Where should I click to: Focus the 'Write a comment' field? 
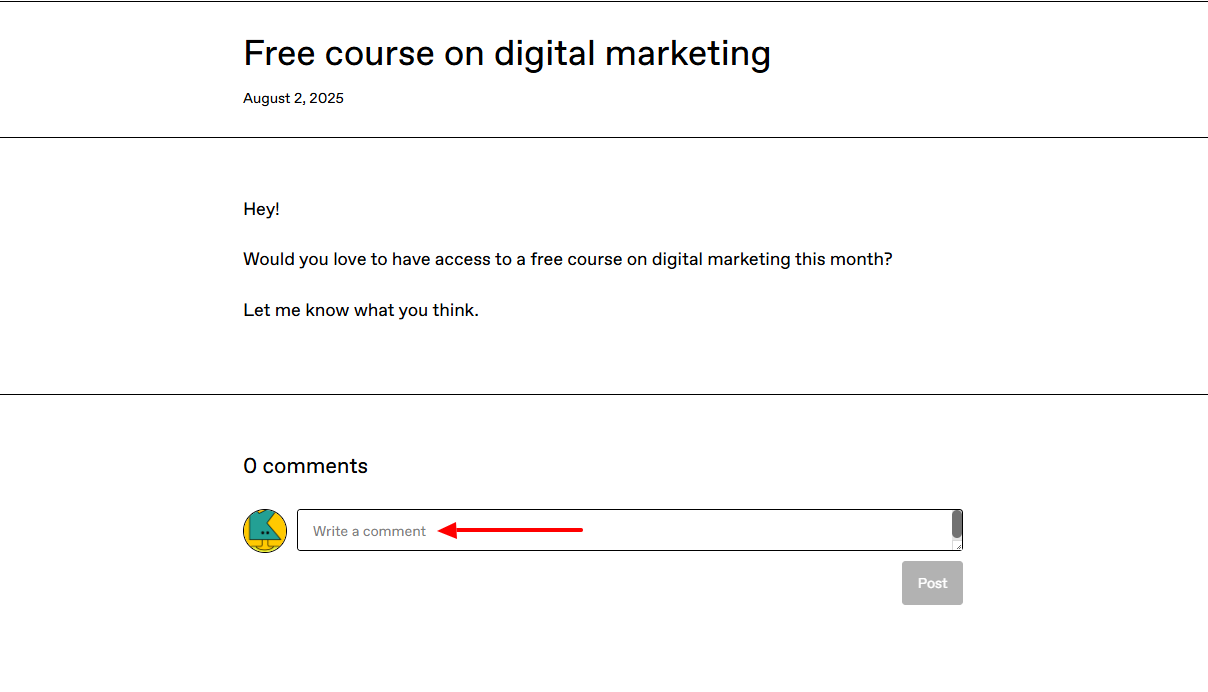(x=630, y=530)
